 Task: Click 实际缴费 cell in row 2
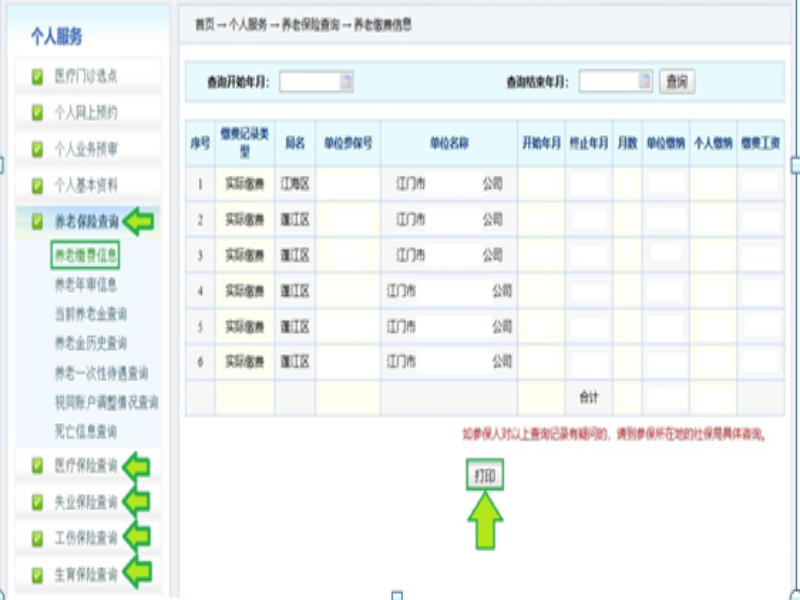[244, 219]
